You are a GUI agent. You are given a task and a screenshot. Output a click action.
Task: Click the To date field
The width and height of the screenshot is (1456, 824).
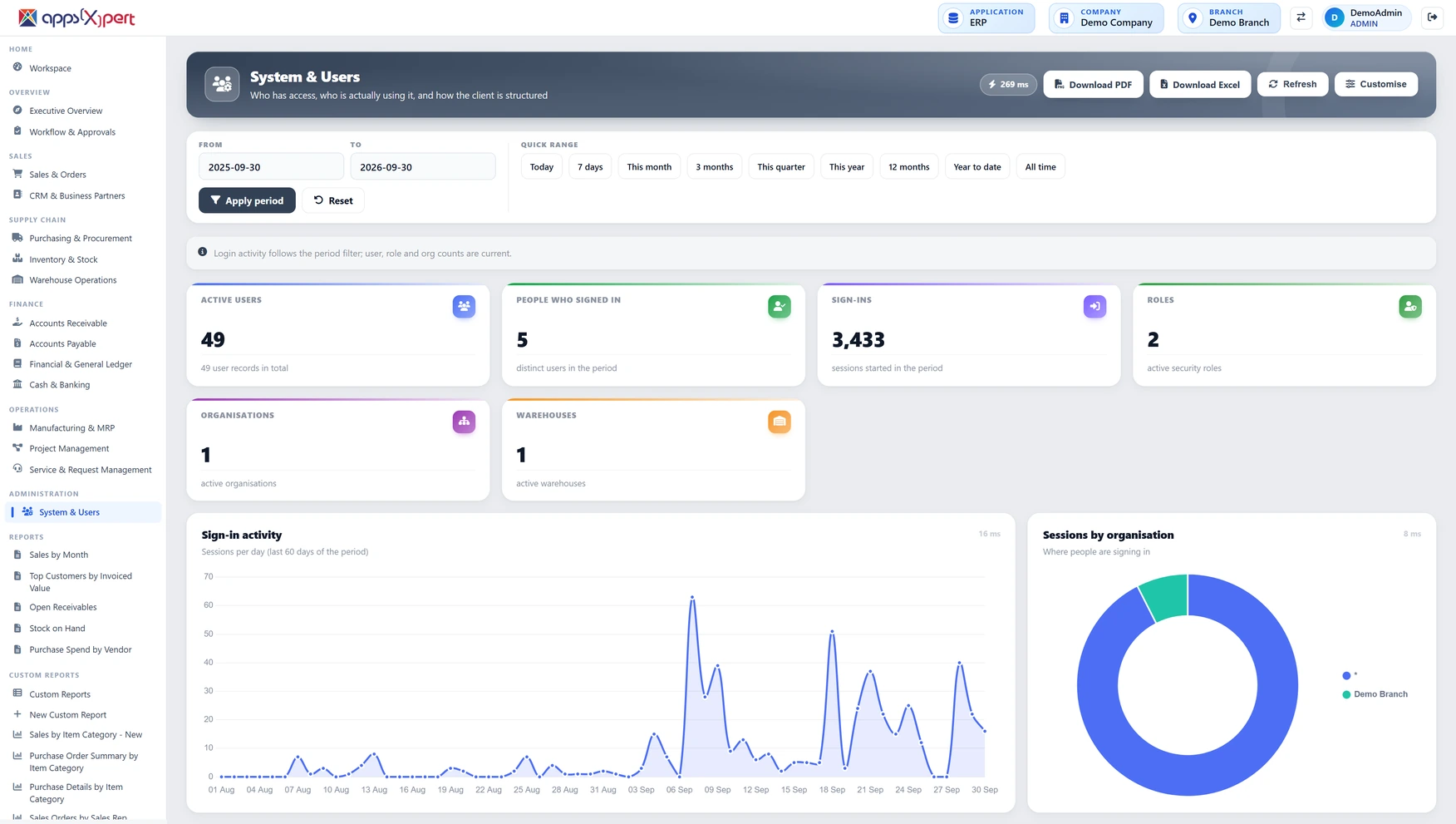423,167
